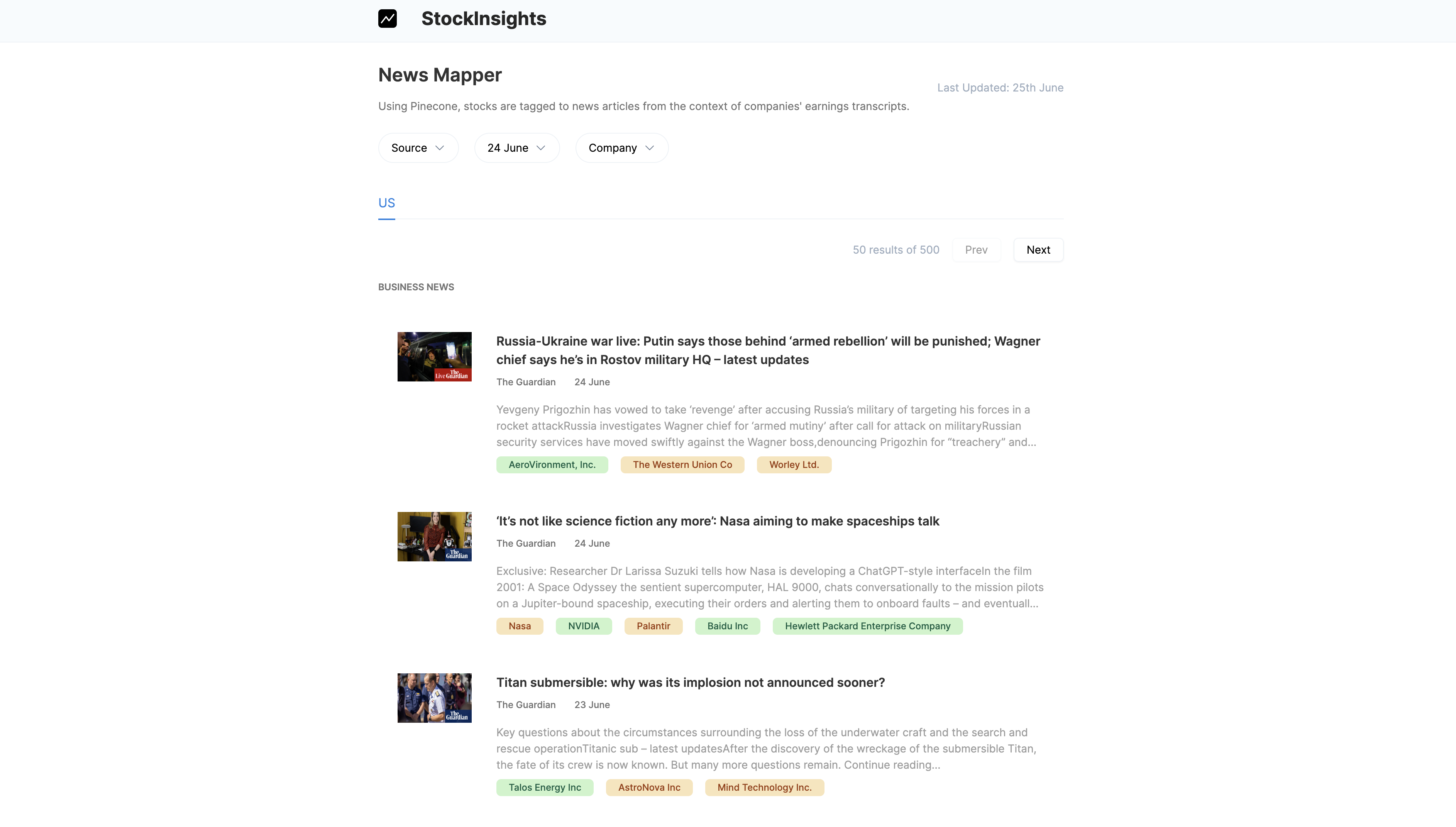Click the NVIDIA company tag
Viewport: 1456px width, 827px height.
click(x=583, y=626)
